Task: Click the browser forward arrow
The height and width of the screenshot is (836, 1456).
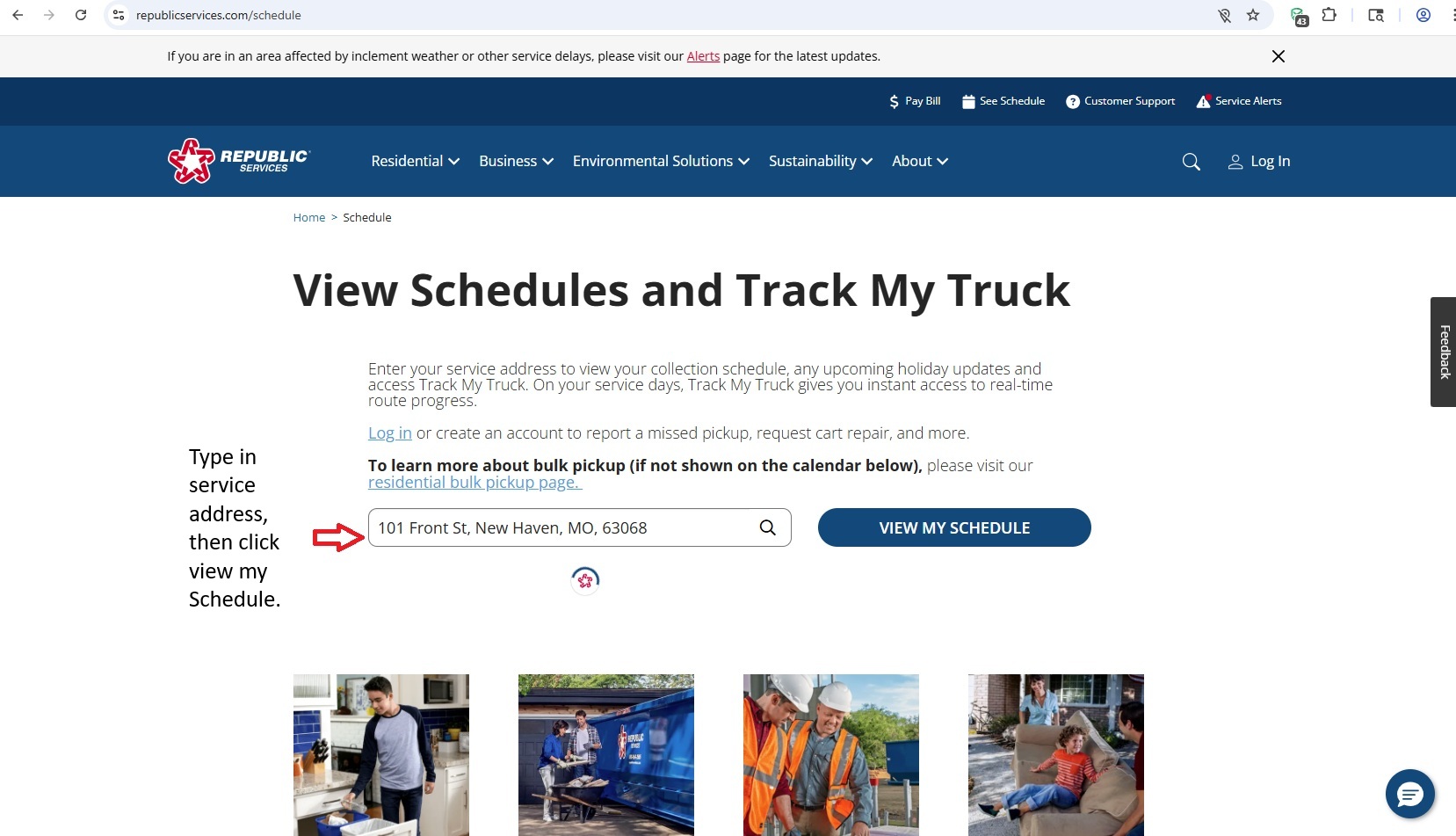Action: (49, 15)
